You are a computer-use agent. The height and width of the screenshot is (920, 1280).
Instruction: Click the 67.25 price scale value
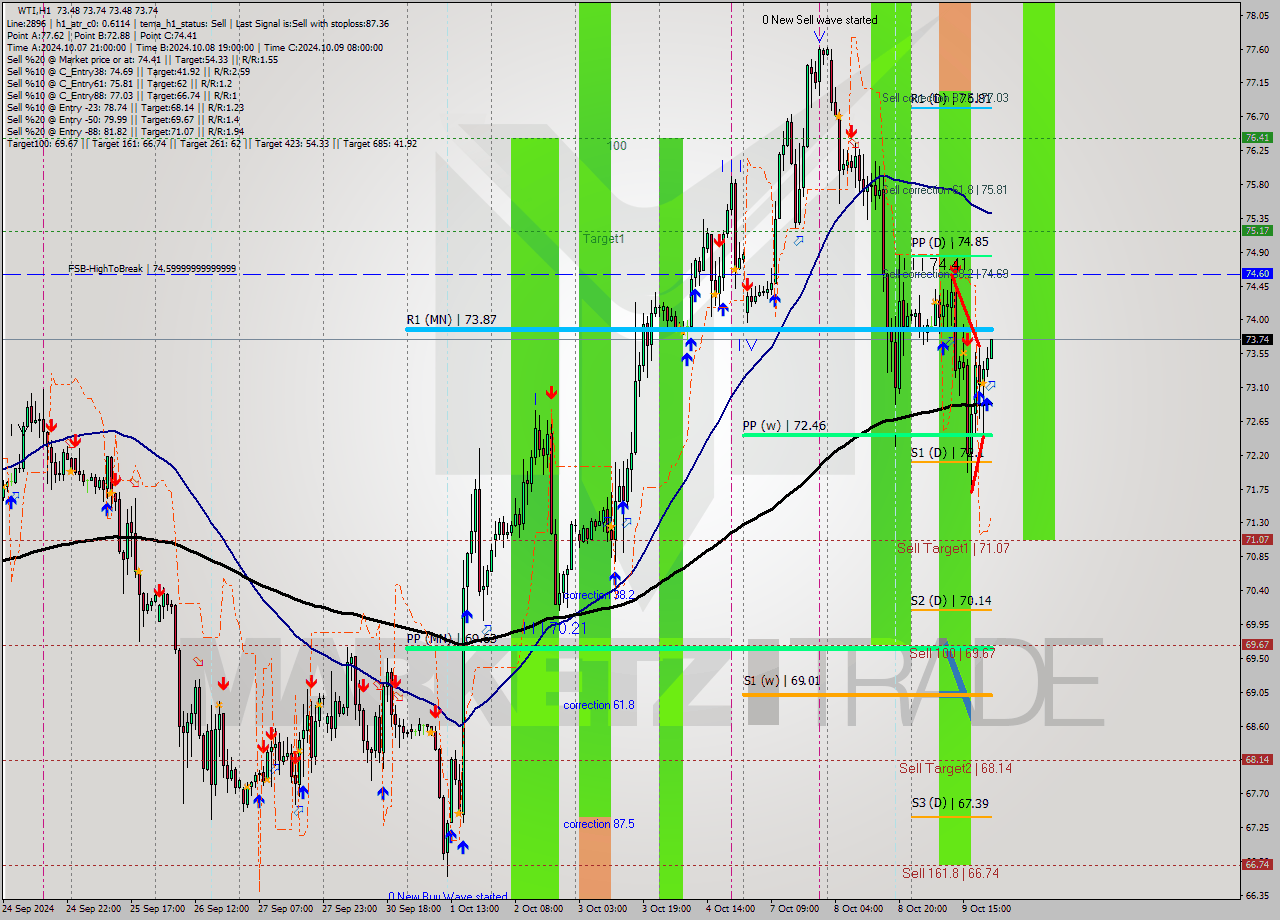1257,828
